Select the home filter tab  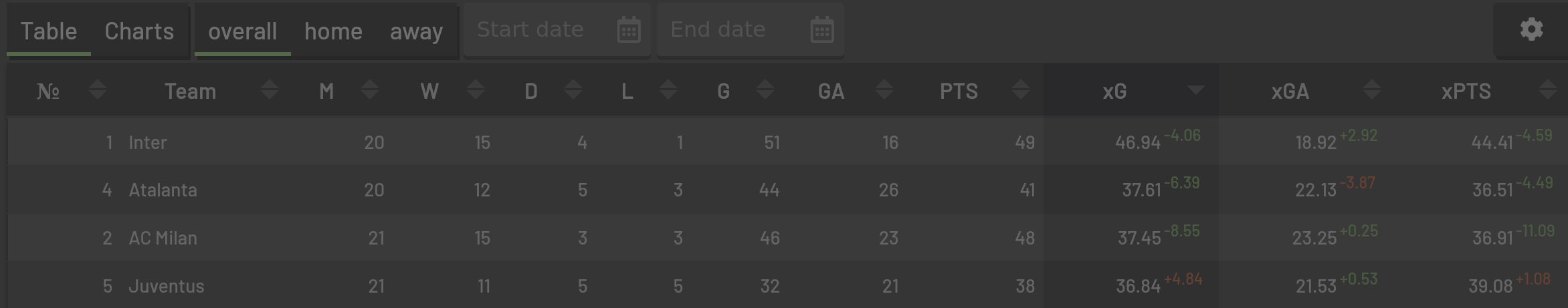pos(333,31)
